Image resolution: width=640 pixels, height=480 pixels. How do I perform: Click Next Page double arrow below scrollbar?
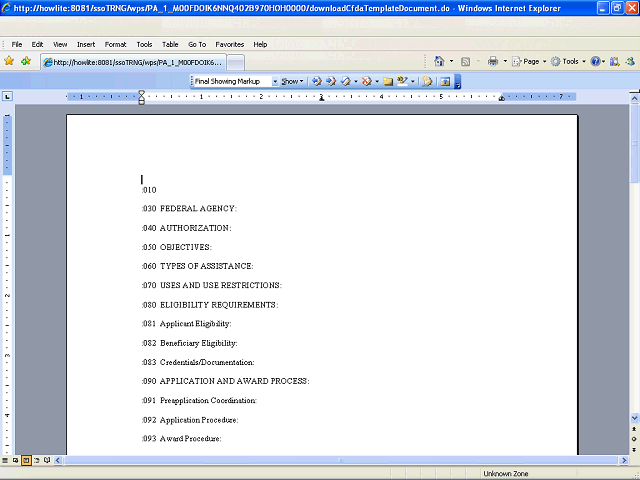tap(634, 449)
